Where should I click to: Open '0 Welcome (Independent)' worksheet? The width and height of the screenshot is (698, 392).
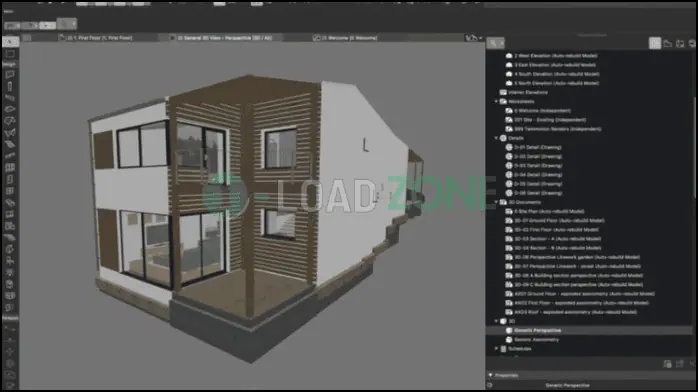(x=542, y=110)
